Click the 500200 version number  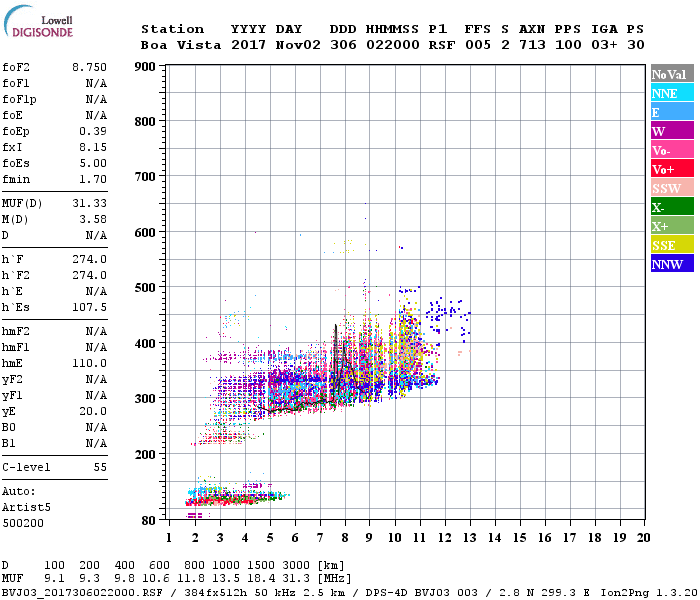tap(23, 523)
